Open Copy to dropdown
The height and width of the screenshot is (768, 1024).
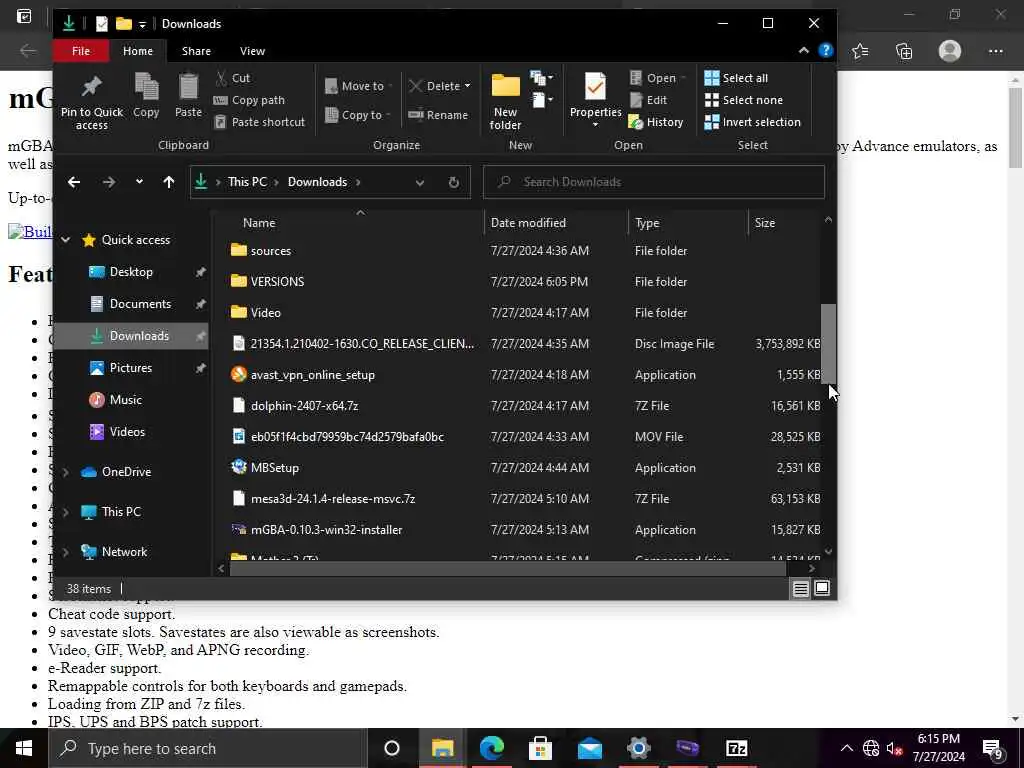pos(357,115)
